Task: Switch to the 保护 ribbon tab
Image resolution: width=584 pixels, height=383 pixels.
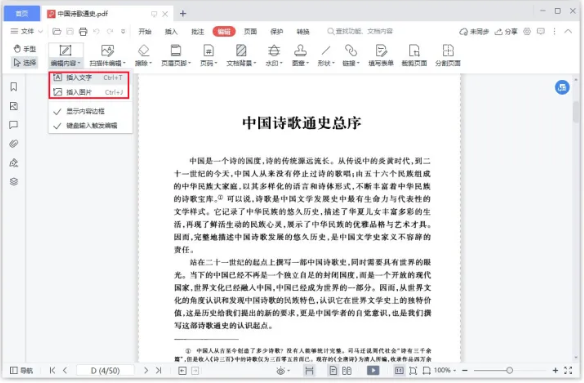Action: point(276,32)
